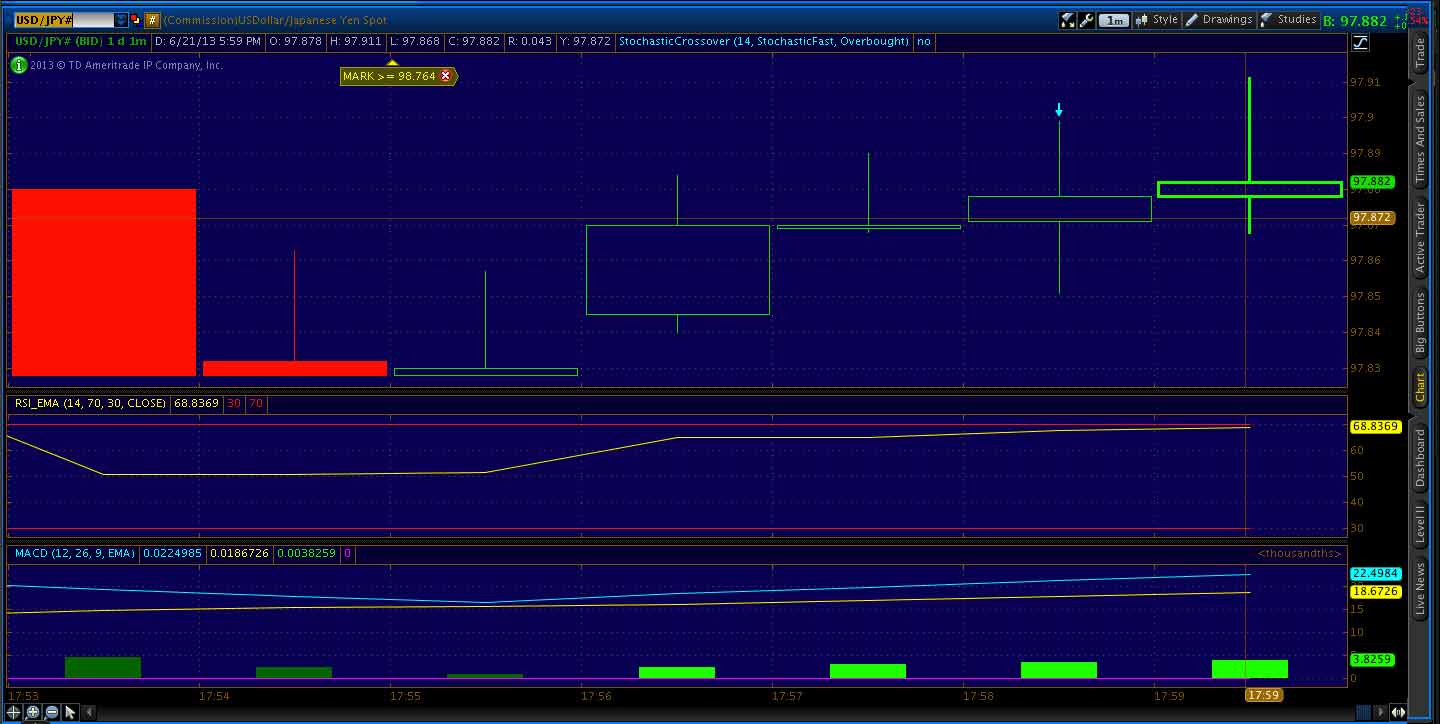Click the green info icon
This screenshot has width=1440, height=724.
[x=18, y=65]
